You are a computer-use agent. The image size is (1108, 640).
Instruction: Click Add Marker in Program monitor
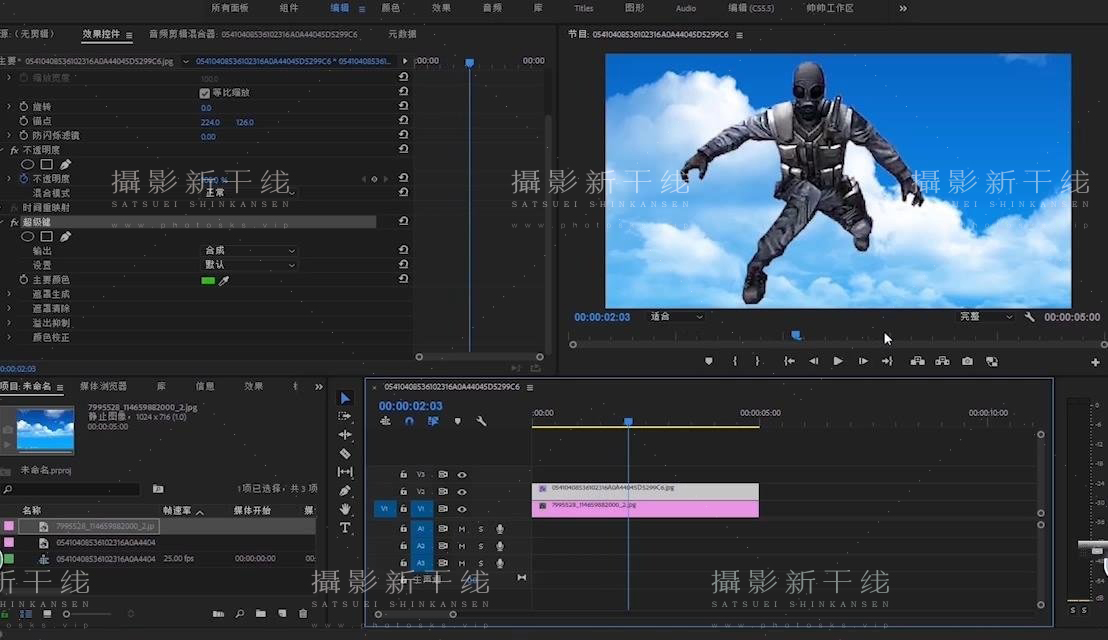coord(709,361)
